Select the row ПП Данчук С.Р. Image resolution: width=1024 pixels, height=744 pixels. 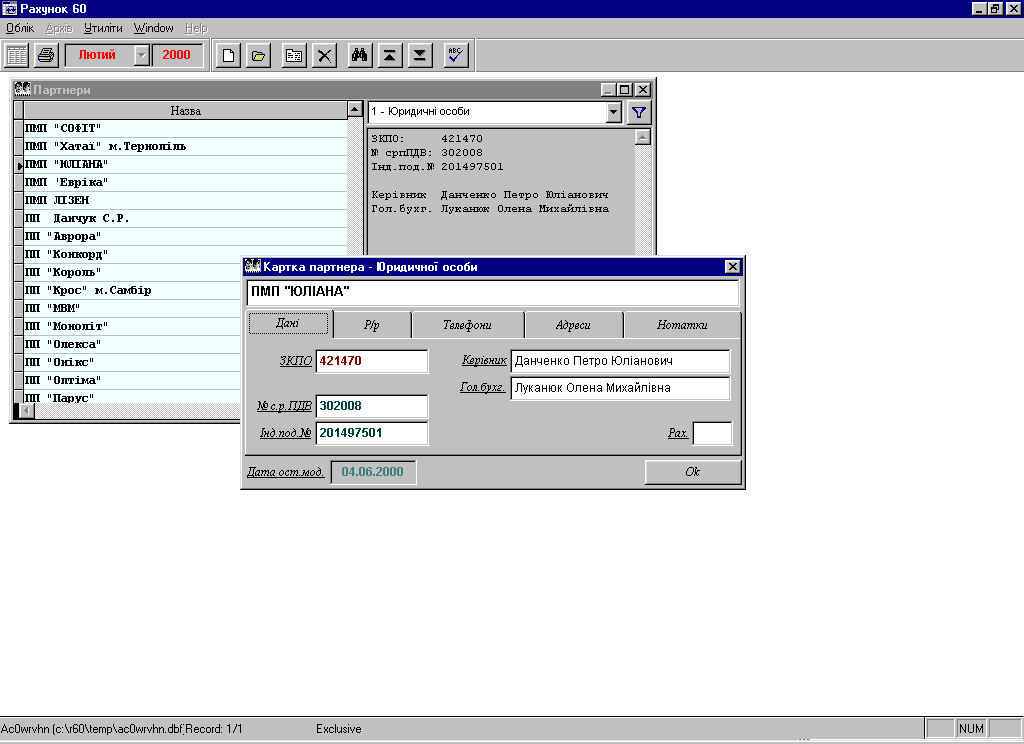(185, 218)
